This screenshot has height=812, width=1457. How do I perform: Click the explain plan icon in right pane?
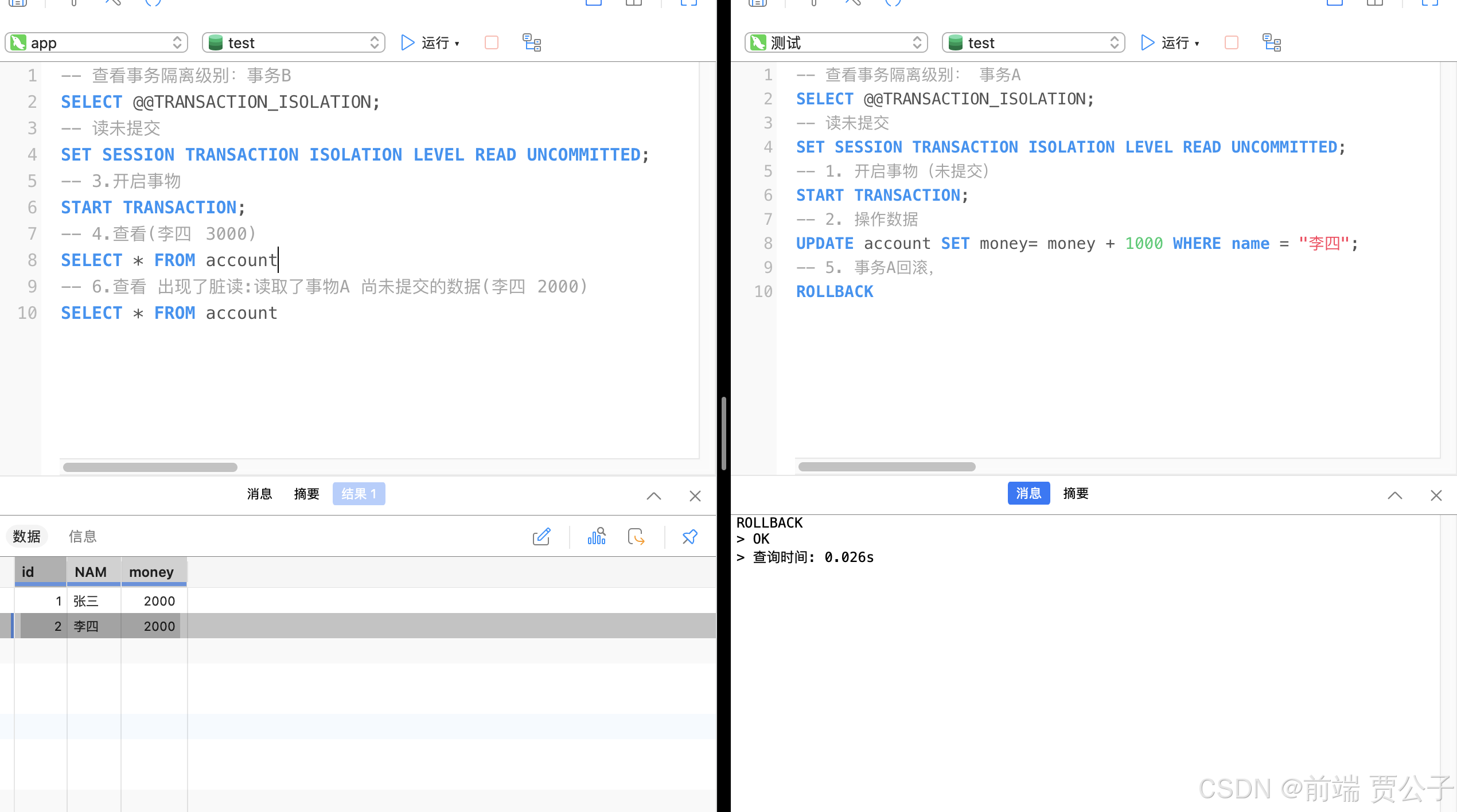pyautogui.click(x=1271, y=42)
